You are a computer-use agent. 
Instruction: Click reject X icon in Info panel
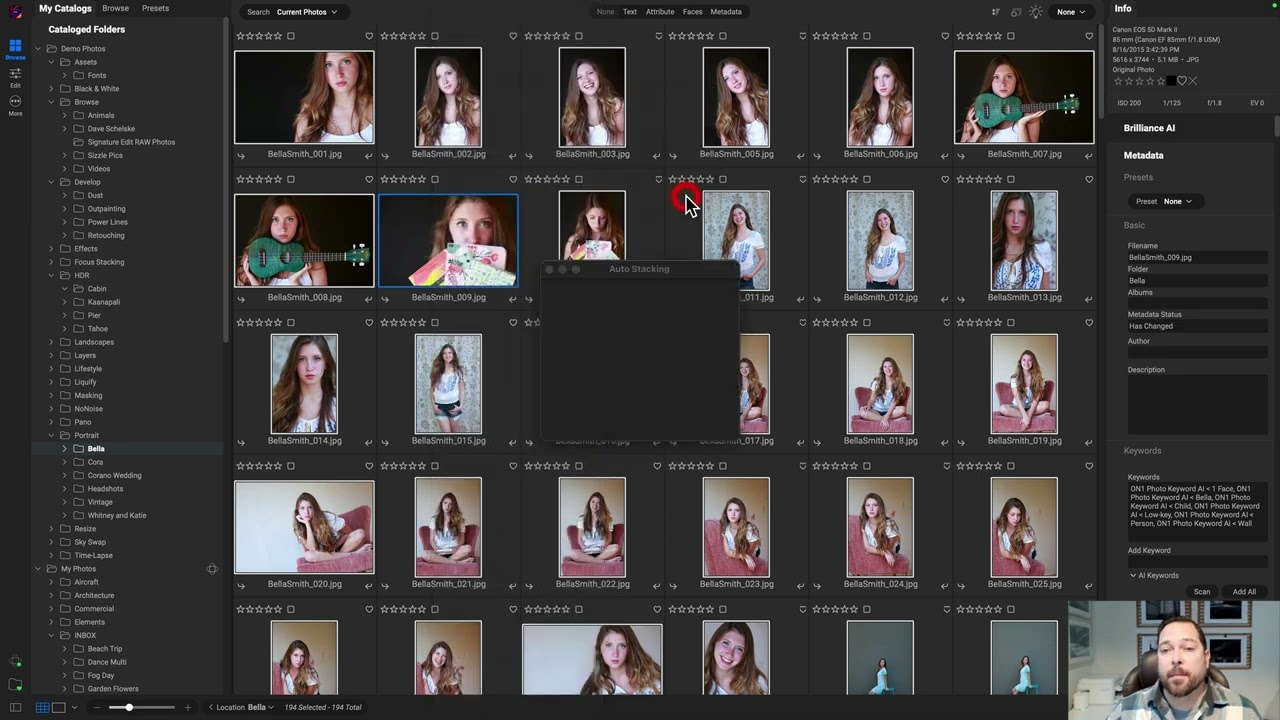pos(1192,81)
